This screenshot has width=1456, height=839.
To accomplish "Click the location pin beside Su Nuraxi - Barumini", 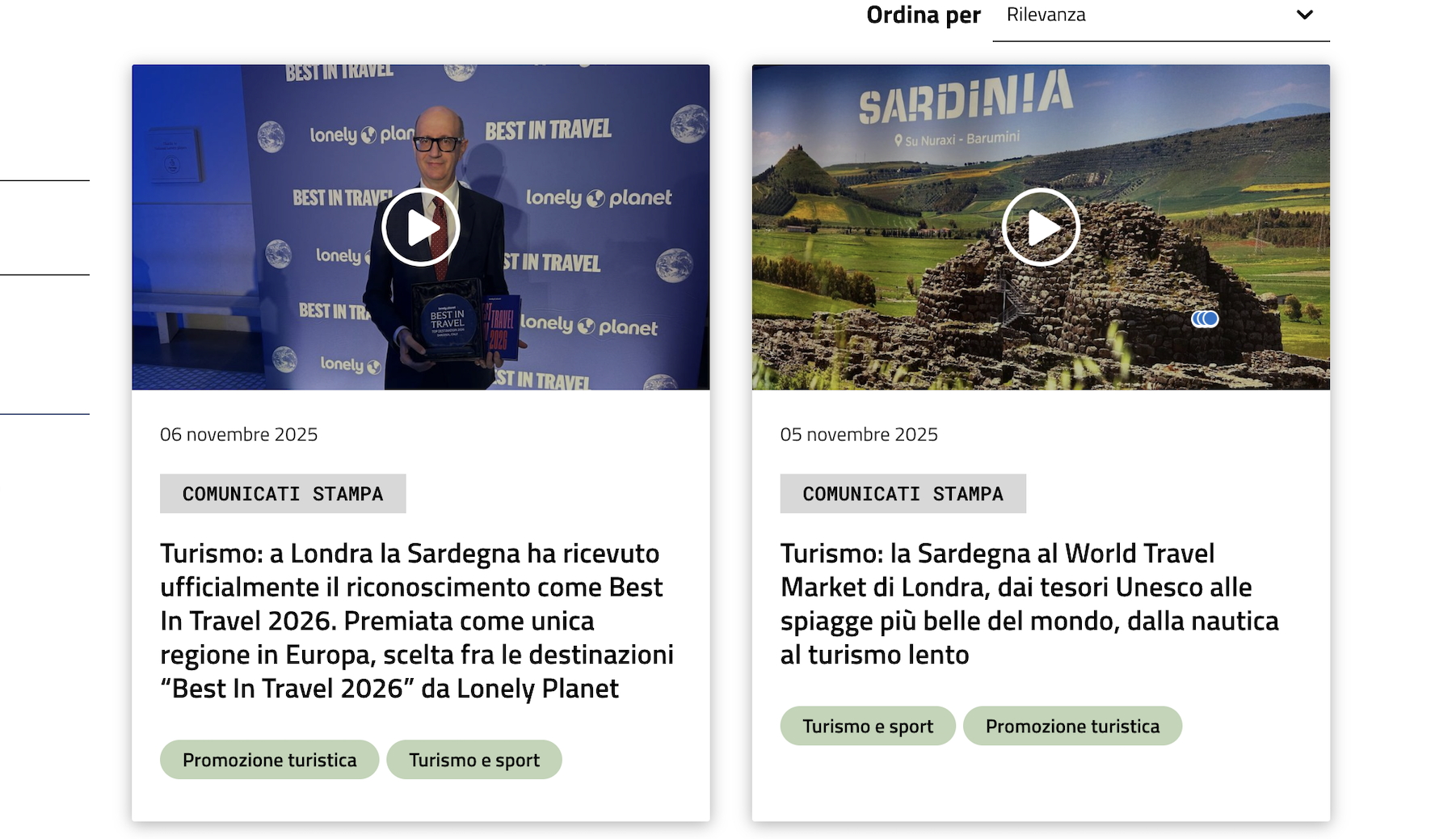I will pyautogui.click(x=898, y=141).
